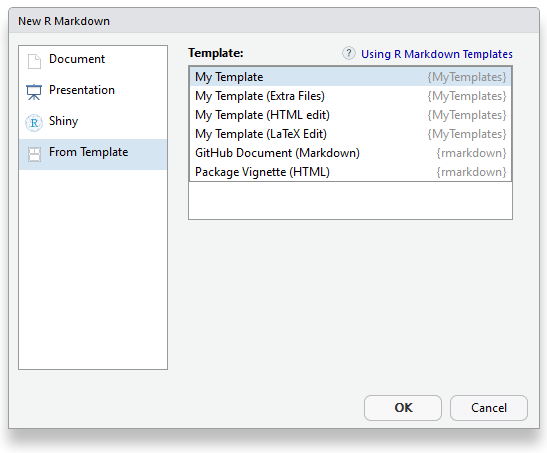Click the Document page icon
Viewport: 547px width, 453px height.
click(34, 61)
